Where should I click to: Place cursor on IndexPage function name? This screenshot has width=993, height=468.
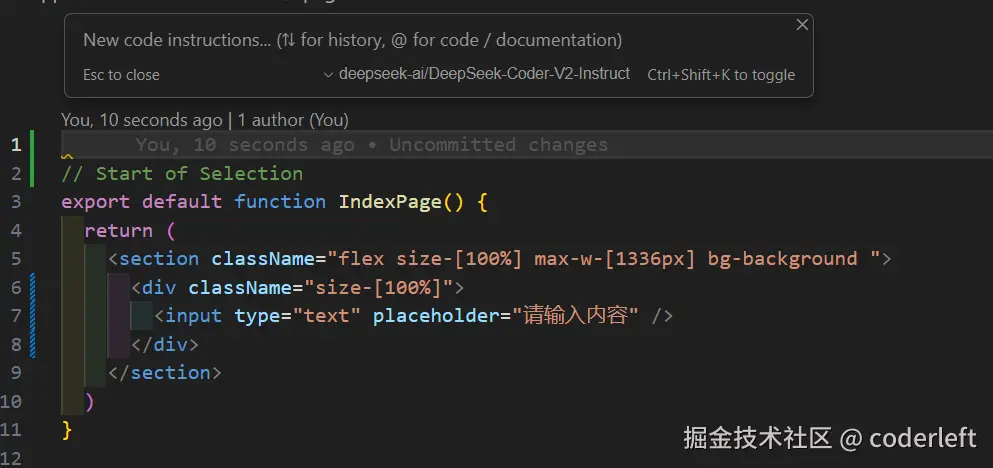[389, 202]
